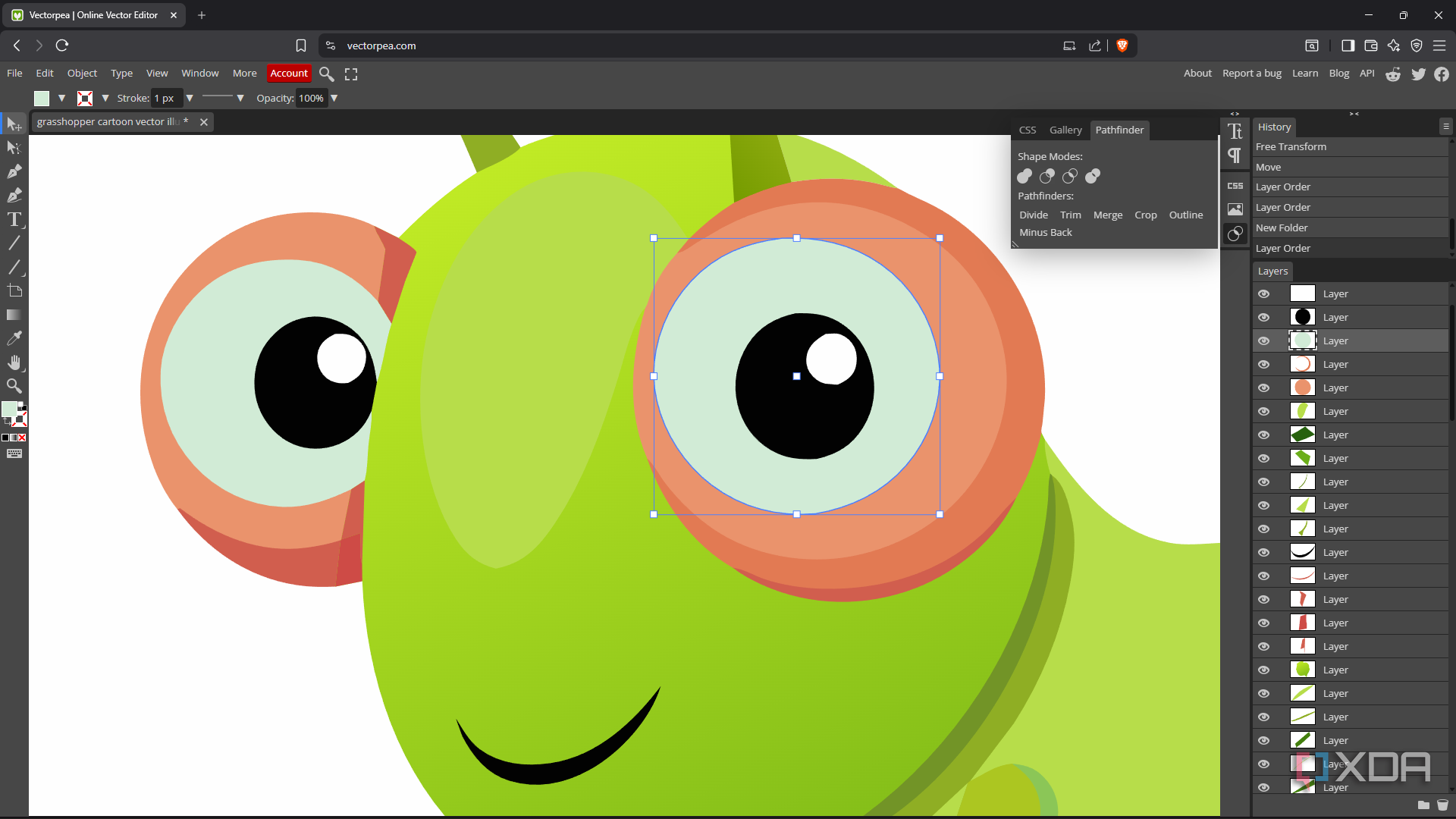Screen dimensions: 1456x819
Task: Select the Free Transform history step
Action: 1350,147
